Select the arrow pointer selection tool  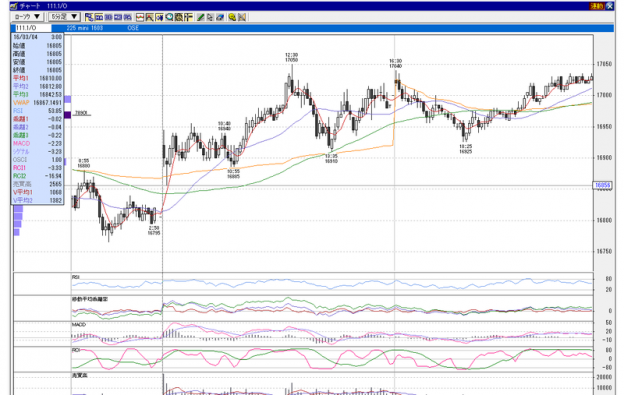pyautogui.click(x=210, y=17)
